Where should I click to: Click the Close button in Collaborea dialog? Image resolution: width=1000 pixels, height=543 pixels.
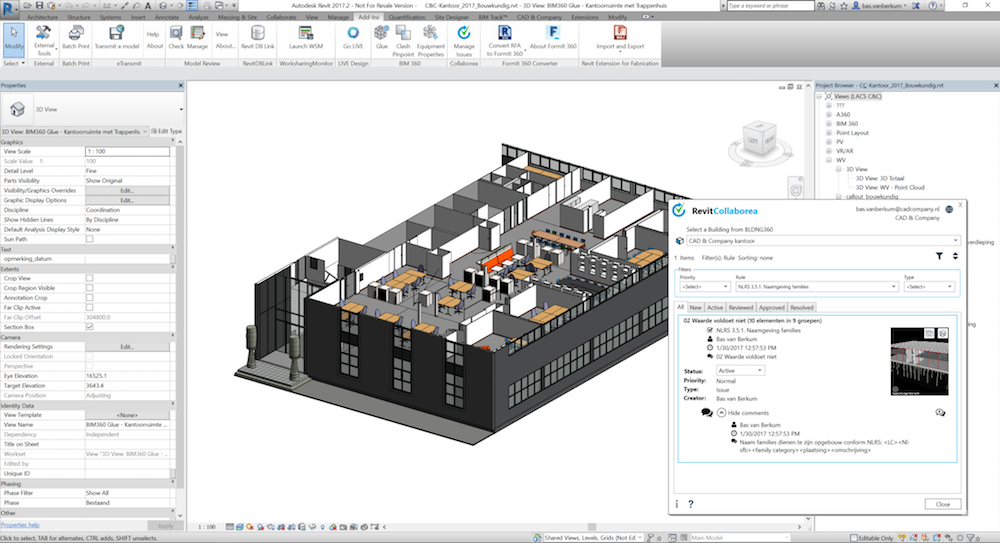pos(942,504)
